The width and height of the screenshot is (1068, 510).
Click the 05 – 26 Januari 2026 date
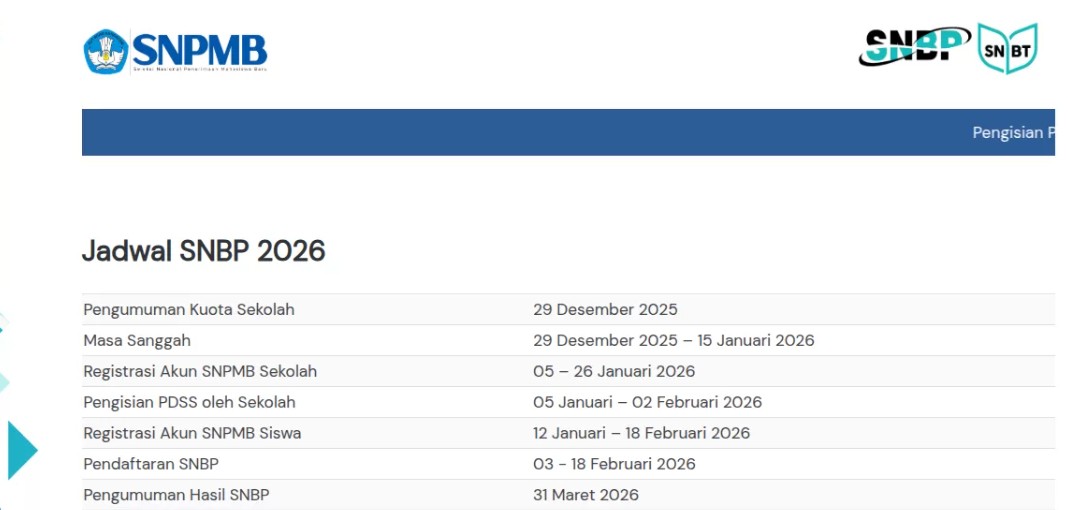pos(614,371)
